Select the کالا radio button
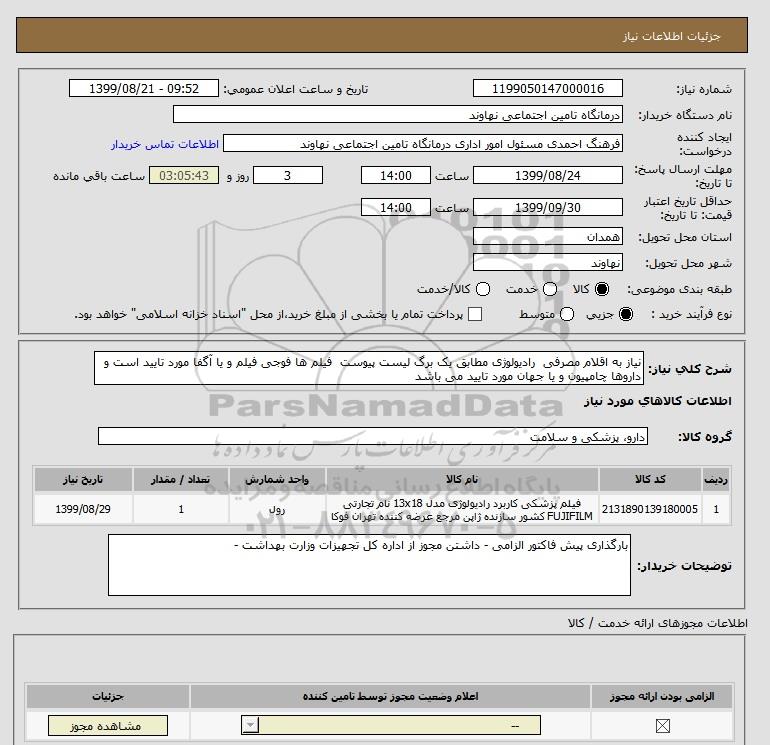Viewport: 770px width, 745px height. (x=602, y=289)
